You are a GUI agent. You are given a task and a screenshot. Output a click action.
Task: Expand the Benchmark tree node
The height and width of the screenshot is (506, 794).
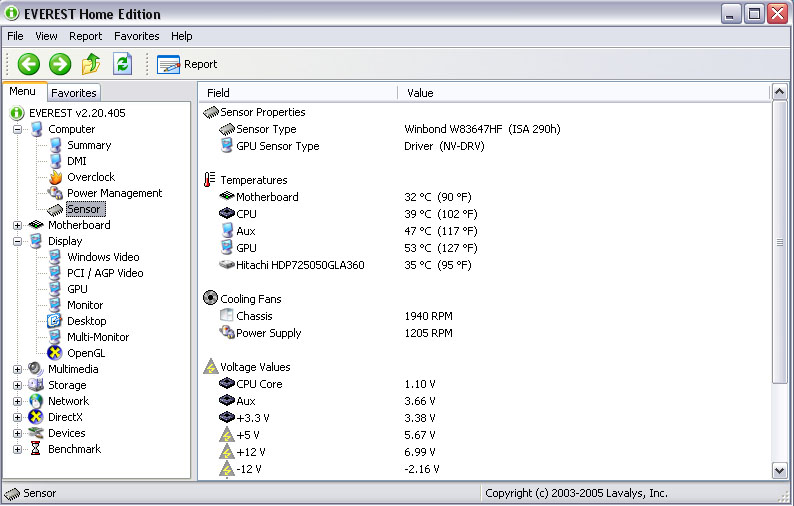click(17, 449)
